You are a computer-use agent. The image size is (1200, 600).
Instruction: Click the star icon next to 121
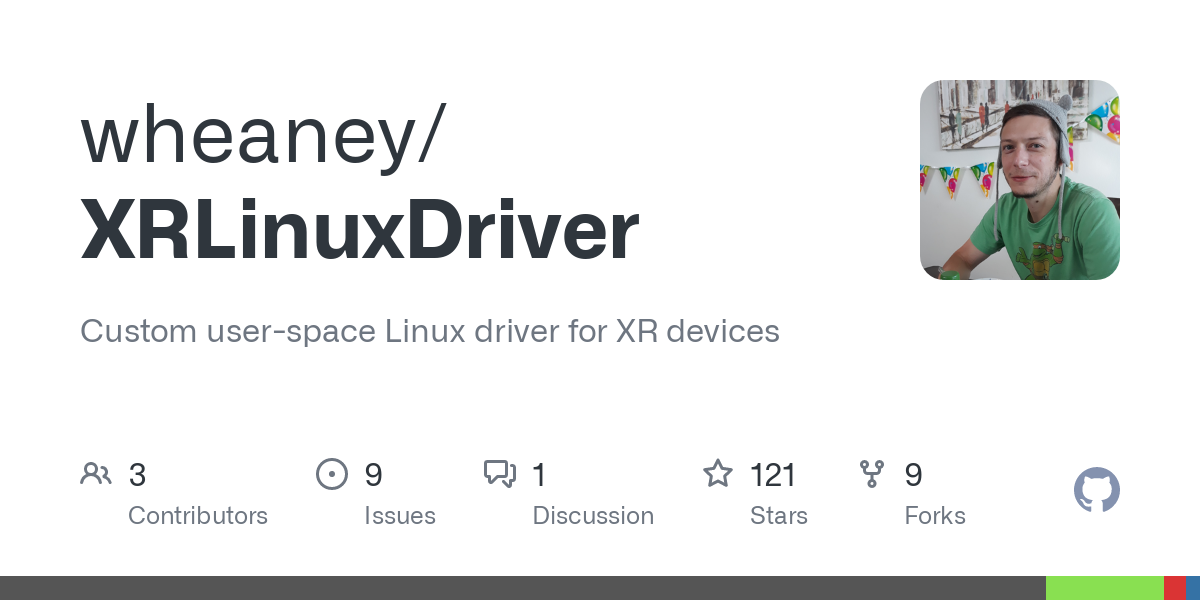pyautogui.click(x=718, y=474)
